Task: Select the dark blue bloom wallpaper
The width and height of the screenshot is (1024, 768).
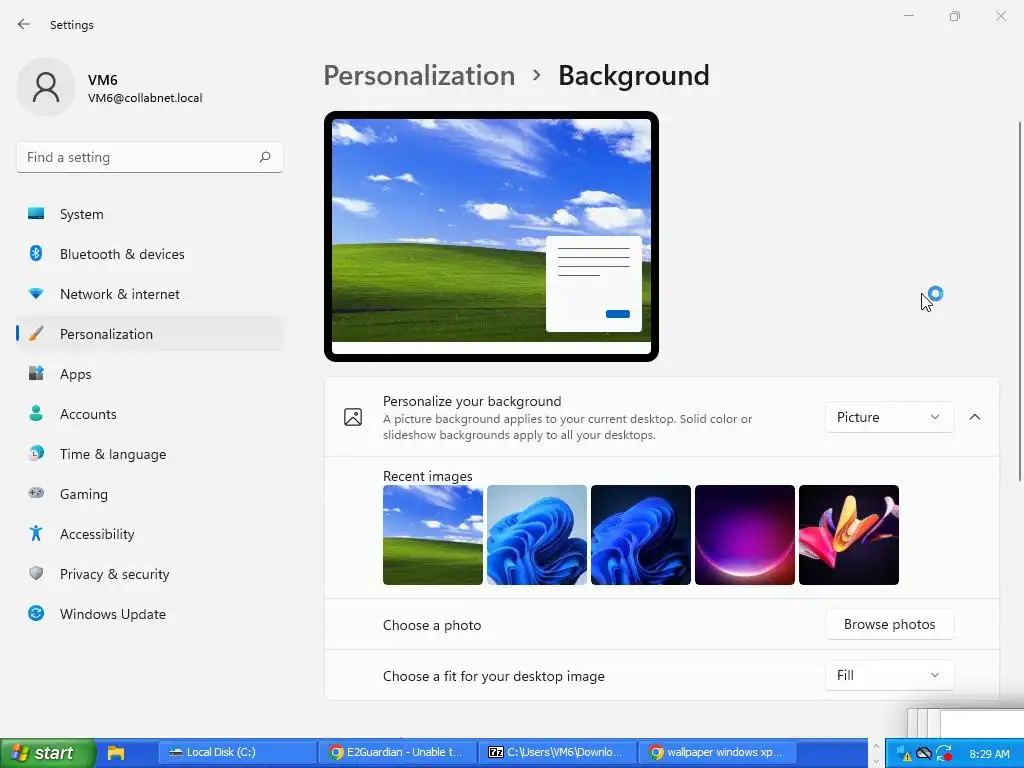Action: coord(641,535)
